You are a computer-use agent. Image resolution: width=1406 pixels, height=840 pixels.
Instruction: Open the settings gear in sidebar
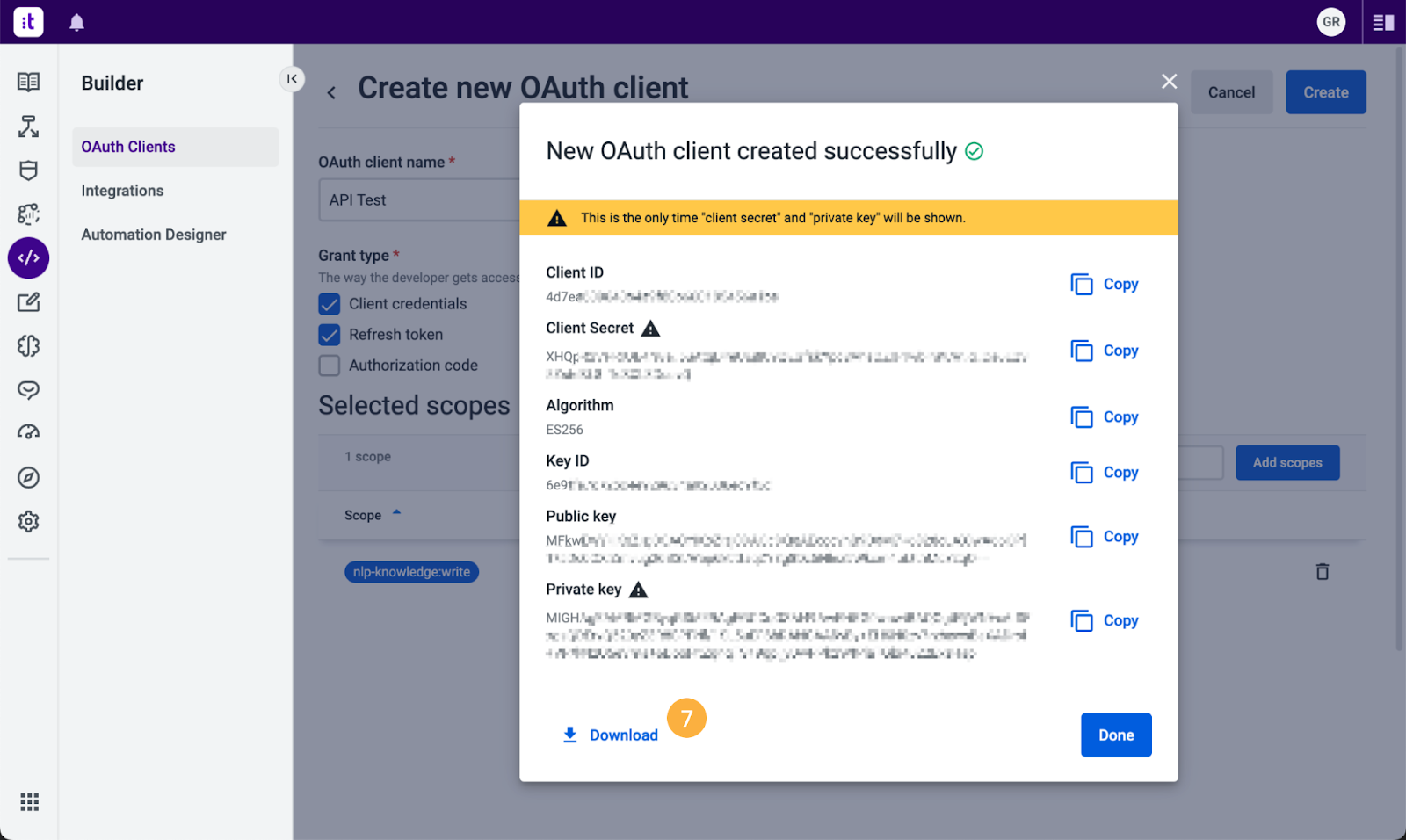tap(28, 522)
